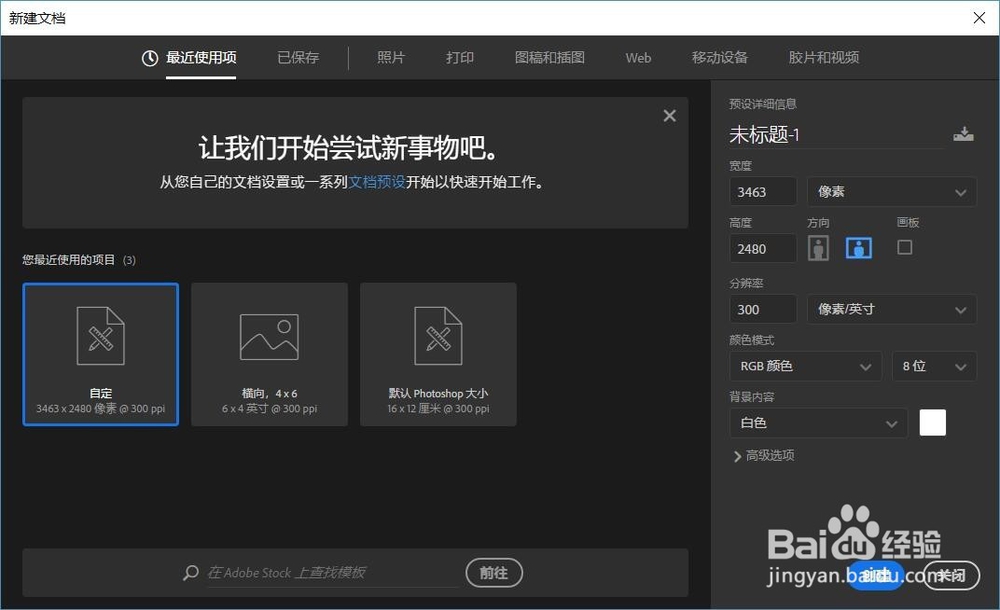Open the 像素/英寸 resolution unit dropdown
1000x610 pixels.
[x=890, y=309]
